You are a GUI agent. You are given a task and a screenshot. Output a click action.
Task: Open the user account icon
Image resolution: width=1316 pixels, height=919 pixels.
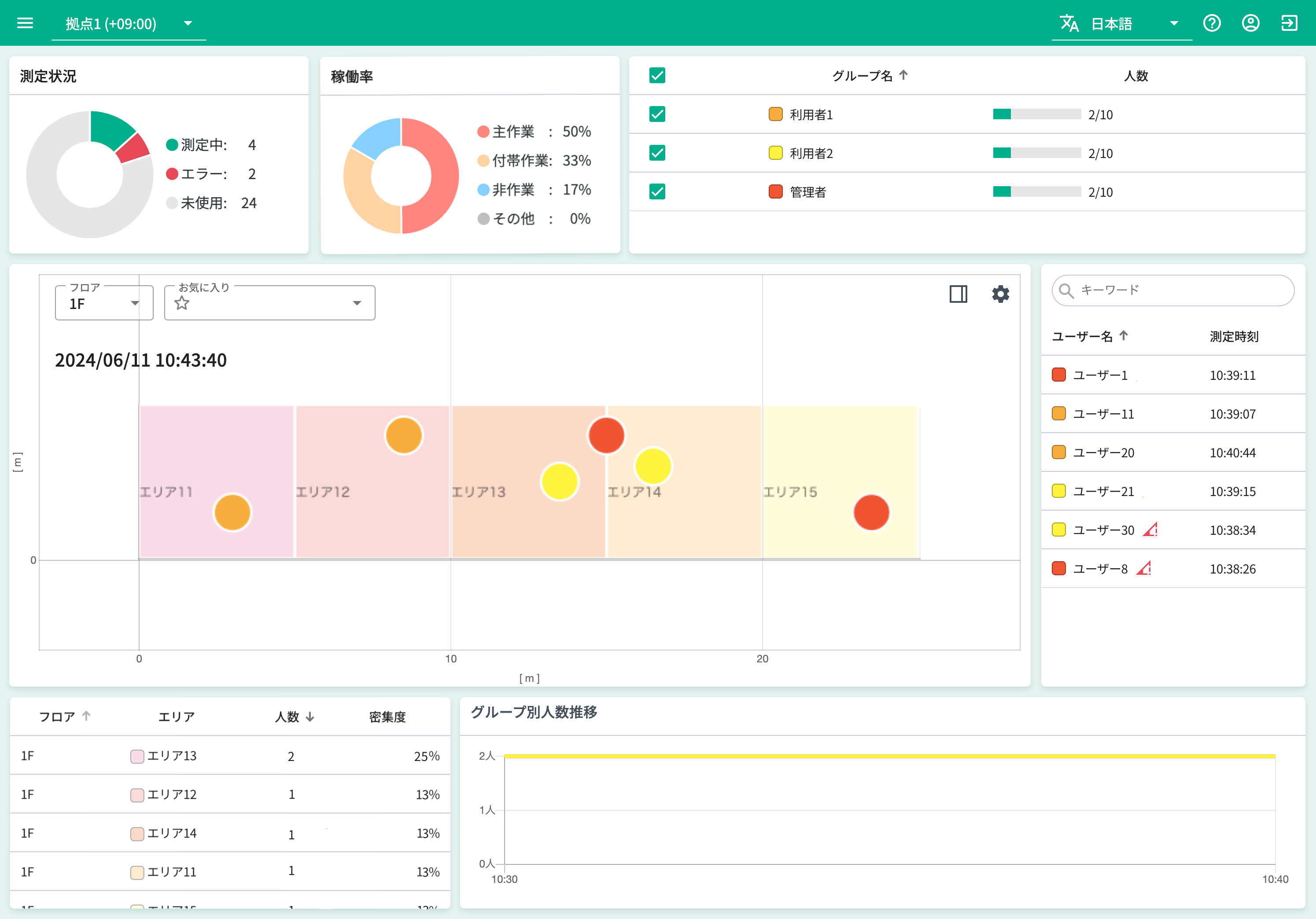click(1251, 23)
